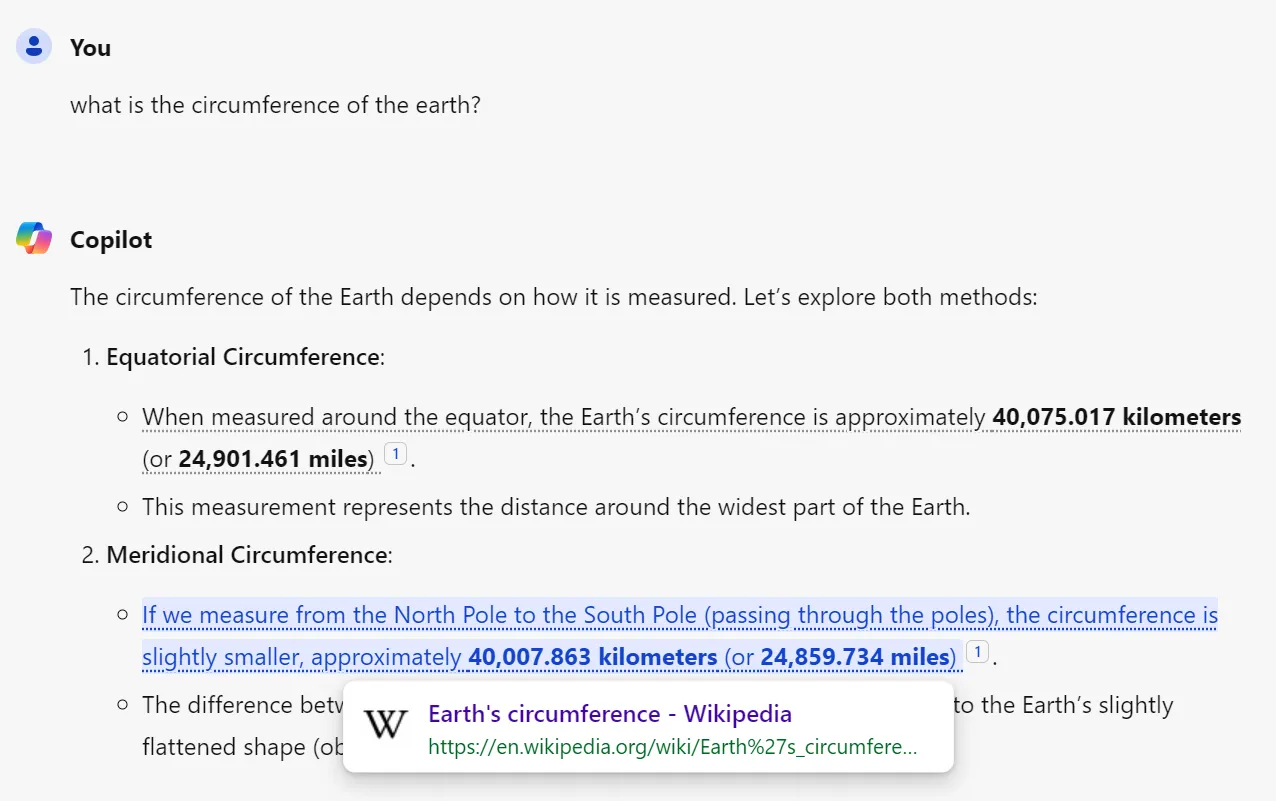Click the highlighted "24,859.734 miles" value
1276x801 pixels.
(853, 657)
